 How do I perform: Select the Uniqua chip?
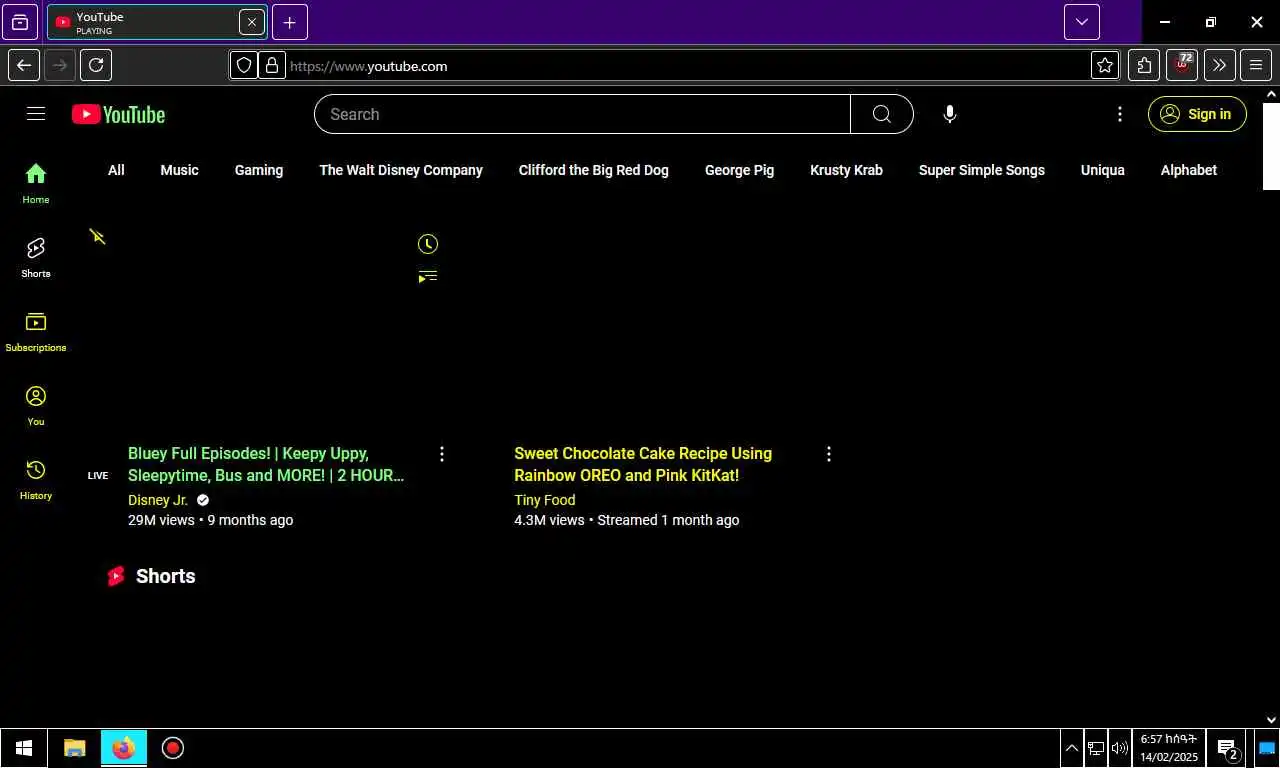[x=1103, y=170]
